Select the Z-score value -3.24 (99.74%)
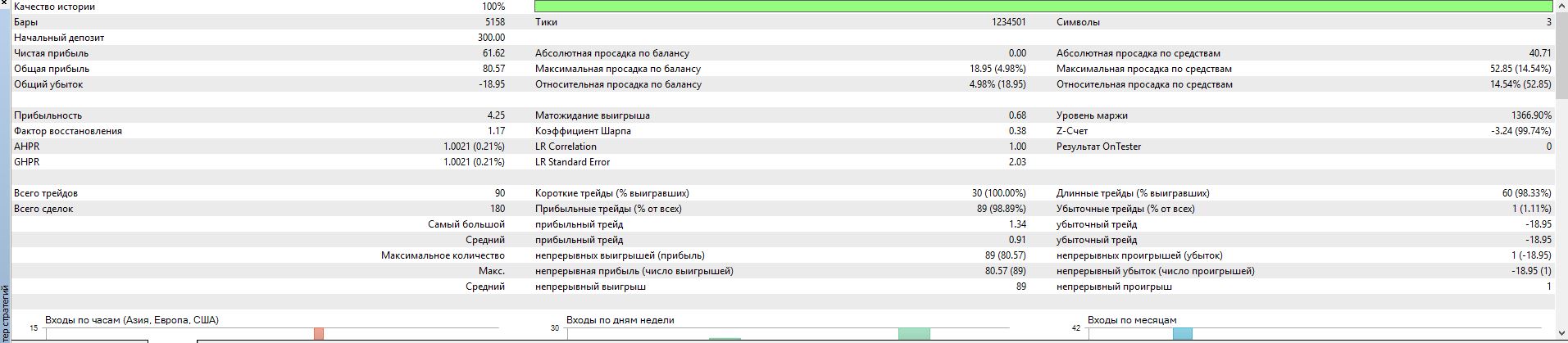Viewport: 1568px width, 343px height. [x=1521, y=131]
